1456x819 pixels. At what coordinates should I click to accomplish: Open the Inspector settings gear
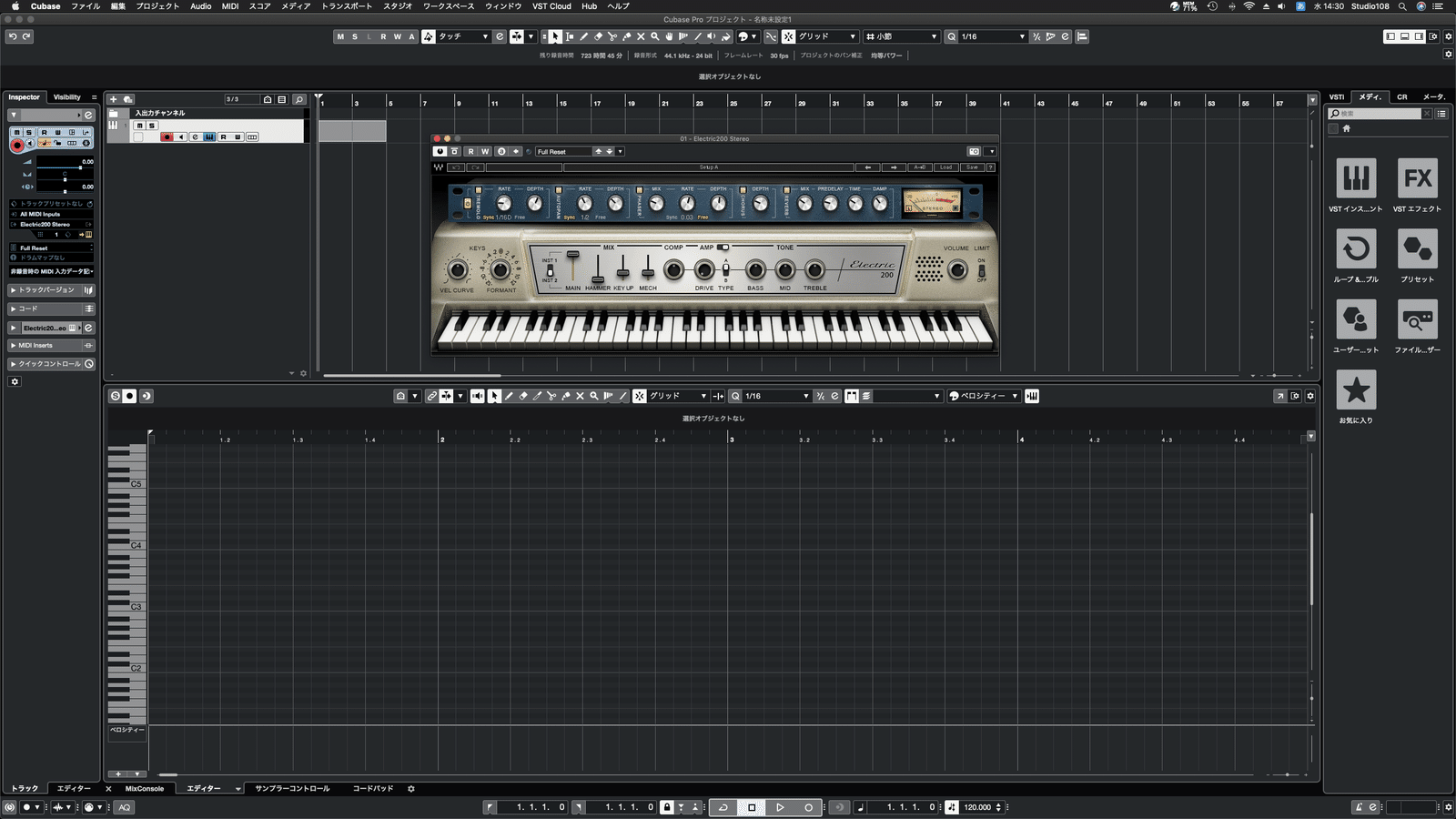pos(15,381)
